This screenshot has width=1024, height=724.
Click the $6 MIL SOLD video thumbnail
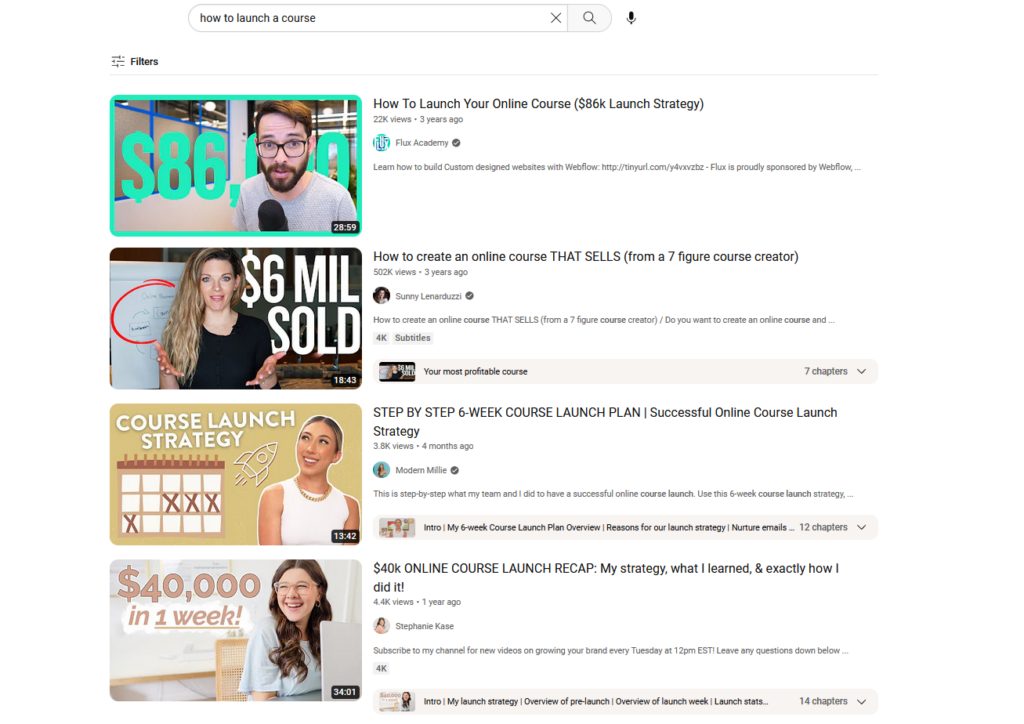tap(235, 318)
